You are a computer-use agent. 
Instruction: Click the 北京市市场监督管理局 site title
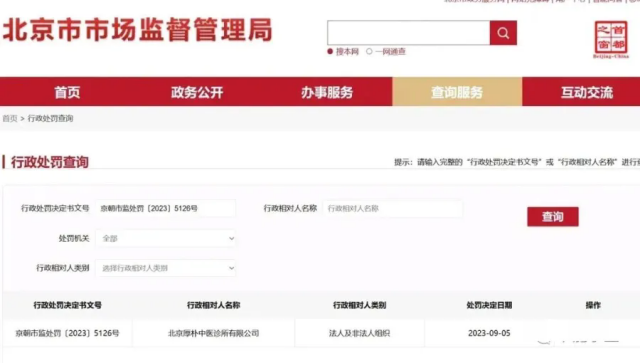pyautogui.click(x=138, y=30)
